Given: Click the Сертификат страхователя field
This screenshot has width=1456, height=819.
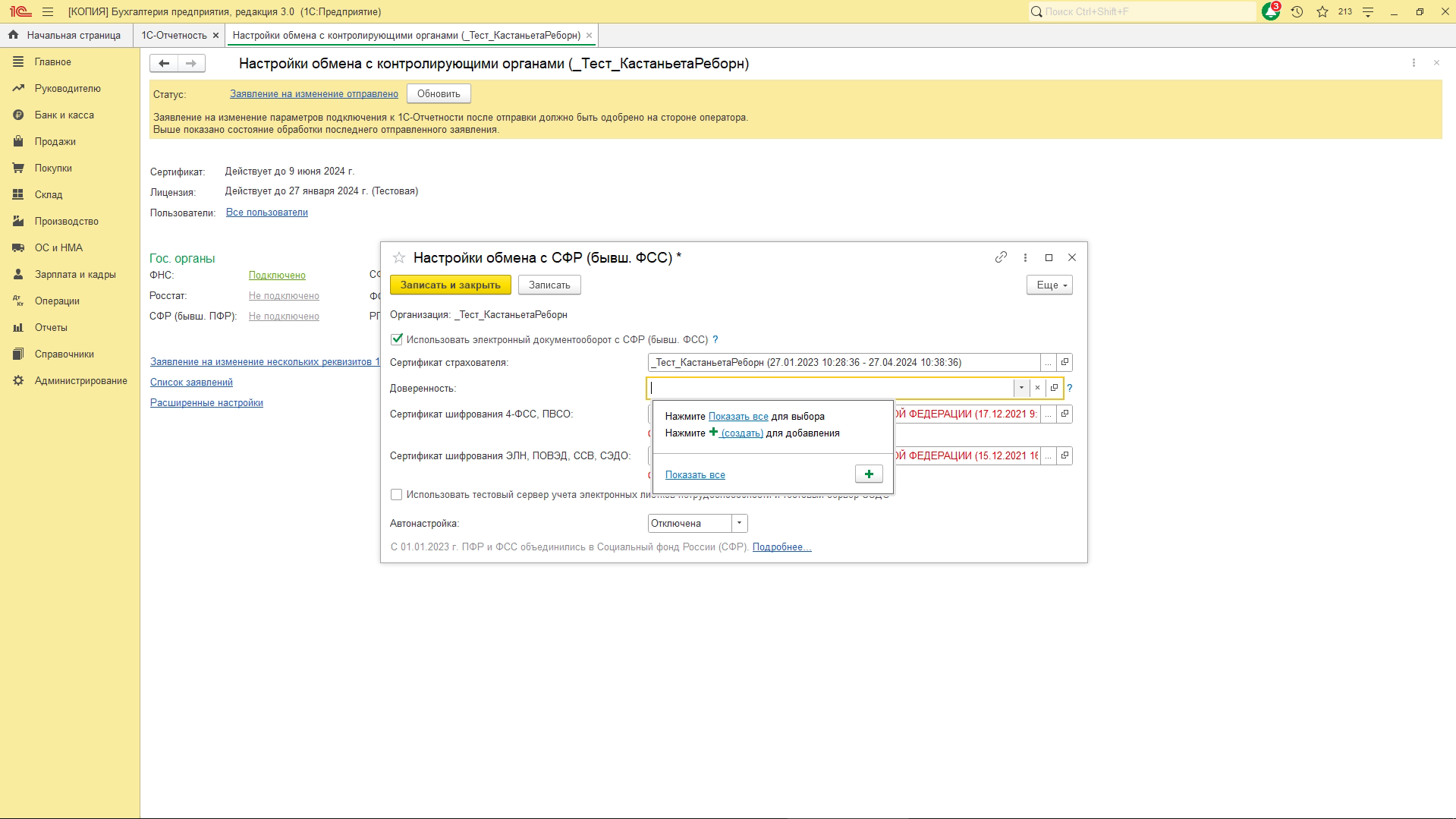Looking at the screenshot, I should [844, 363].
